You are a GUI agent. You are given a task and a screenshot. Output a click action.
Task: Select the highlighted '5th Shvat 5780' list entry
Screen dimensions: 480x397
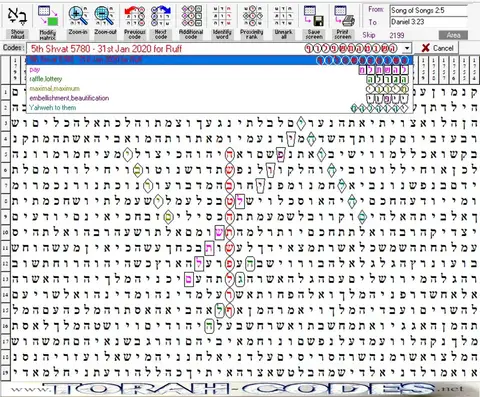point(219,60)
